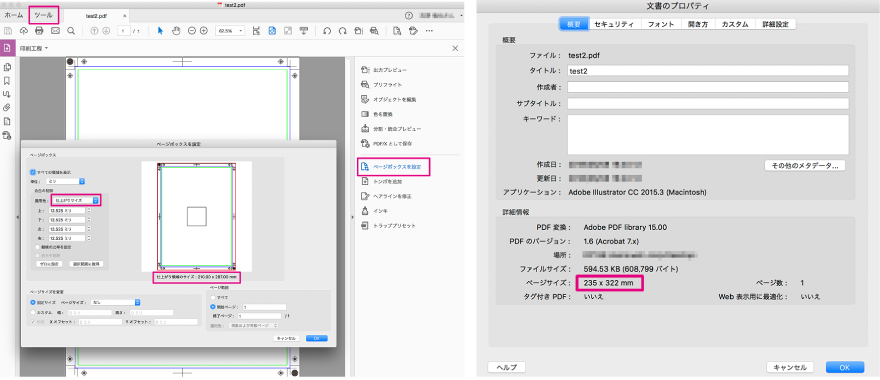880x380 pixels.
Task: Click その他のメタデータ button
Action: click(805, 166)
